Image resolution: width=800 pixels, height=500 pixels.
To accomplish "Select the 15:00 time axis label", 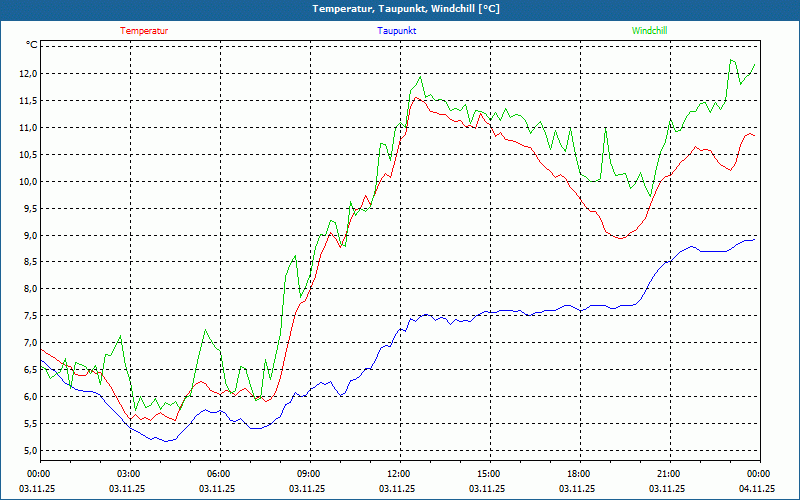I will coord(489,474).
